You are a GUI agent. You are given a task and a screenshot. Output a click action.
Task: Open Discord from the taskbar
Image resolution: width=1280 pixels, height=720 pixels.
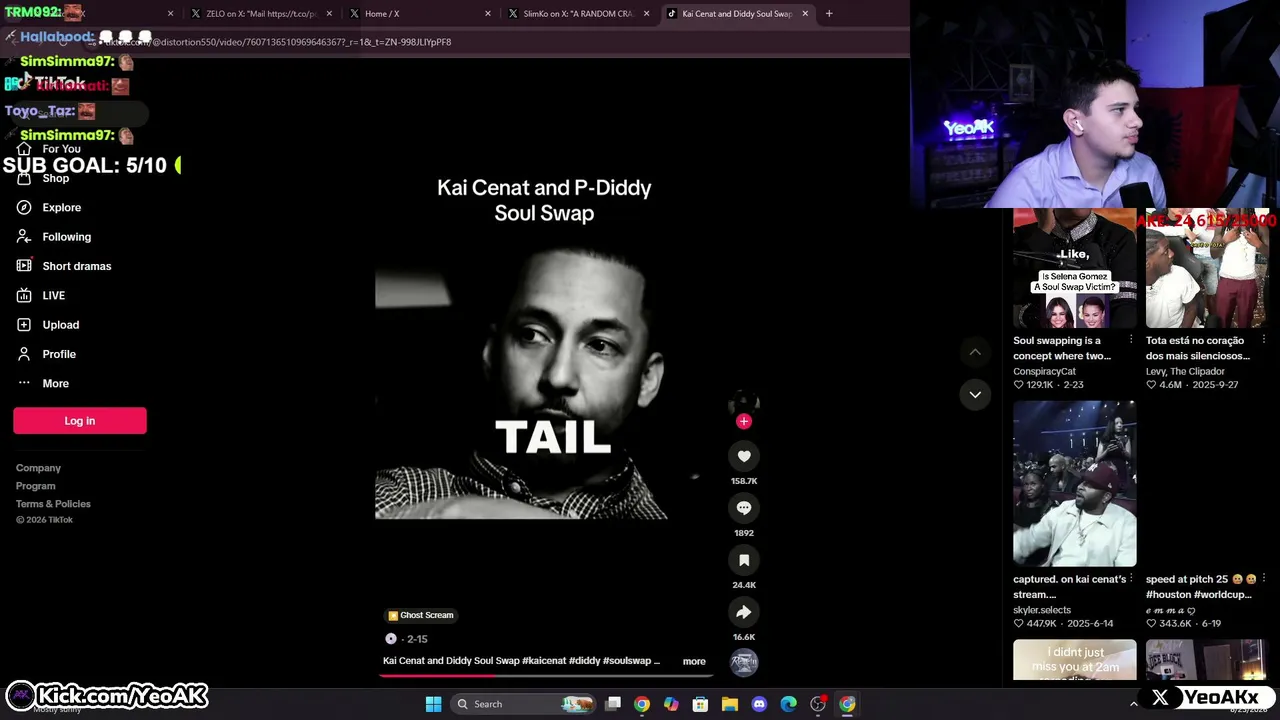click(759, 704)
